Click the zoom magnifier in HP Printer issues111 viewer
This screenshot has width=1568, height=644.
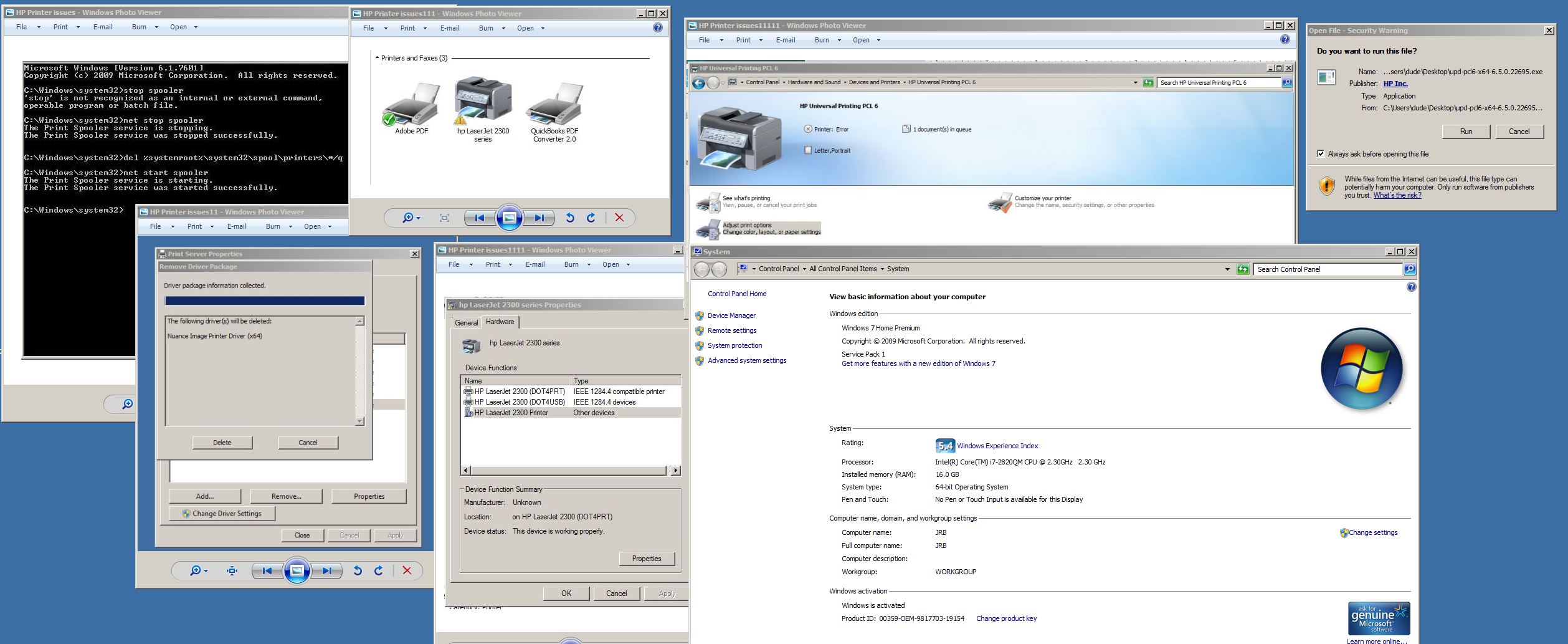click(411, 218)
